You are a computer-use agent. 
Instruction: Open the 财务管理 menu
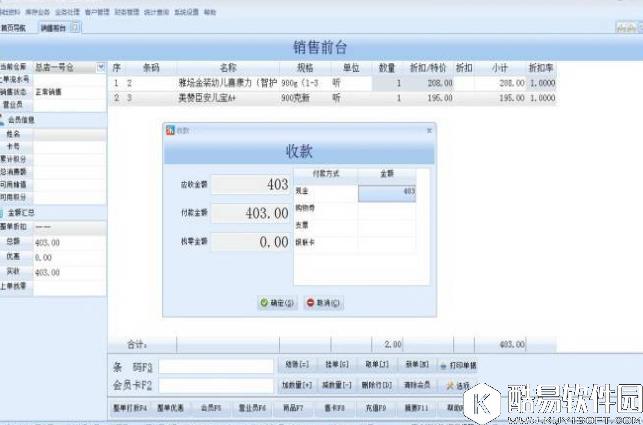tap(127, 12)
